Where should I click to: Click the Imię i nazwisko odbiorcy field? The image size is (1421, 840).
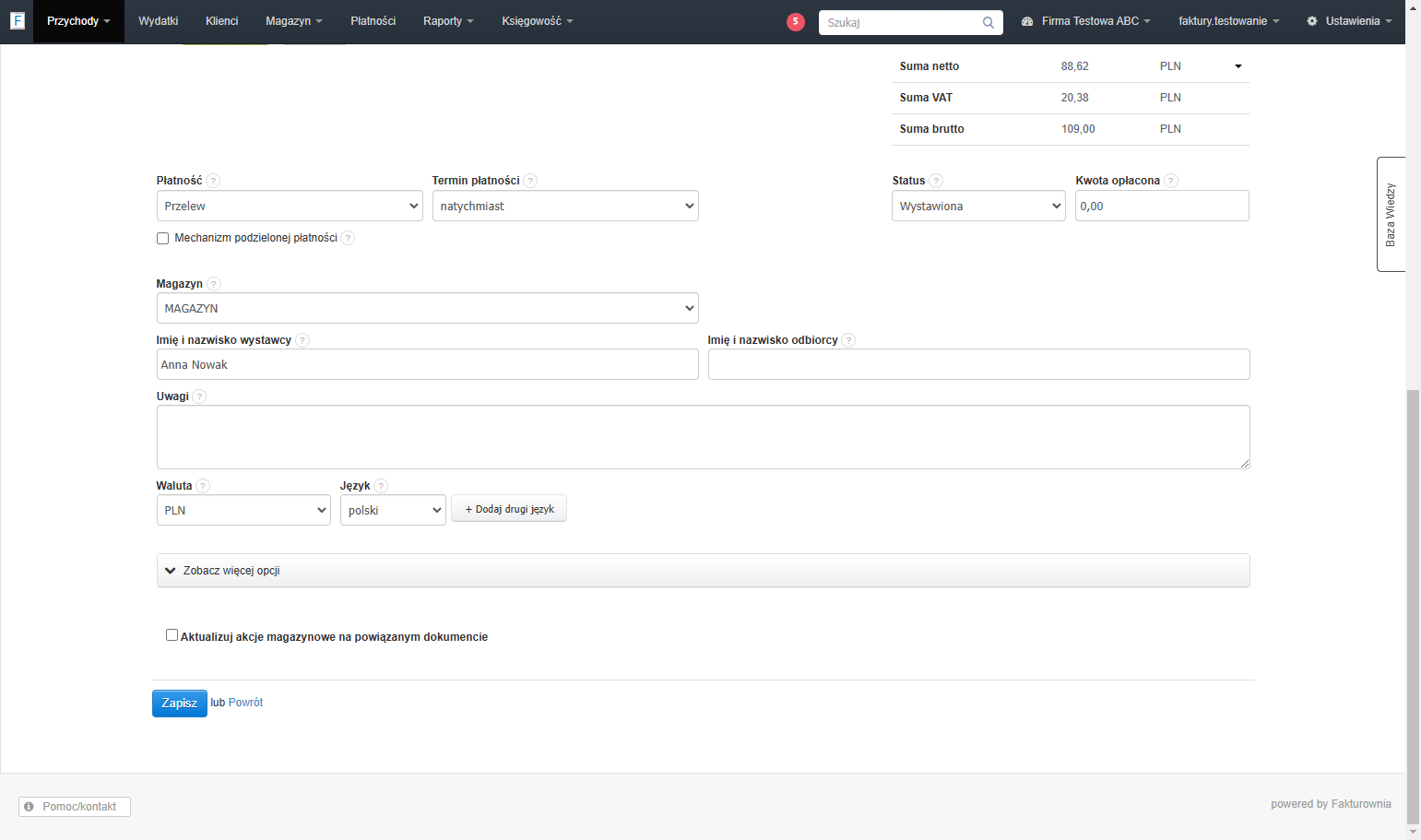pyautogui.click(x=979, y=364)
